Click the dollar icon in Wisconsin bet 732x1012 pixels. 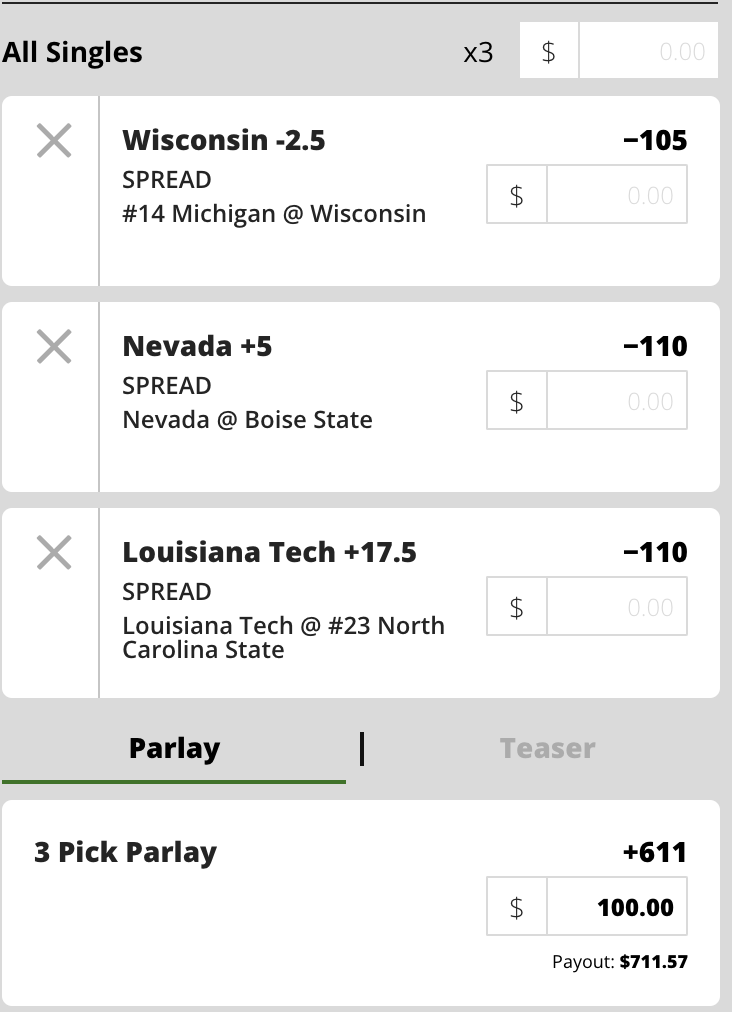517,195
